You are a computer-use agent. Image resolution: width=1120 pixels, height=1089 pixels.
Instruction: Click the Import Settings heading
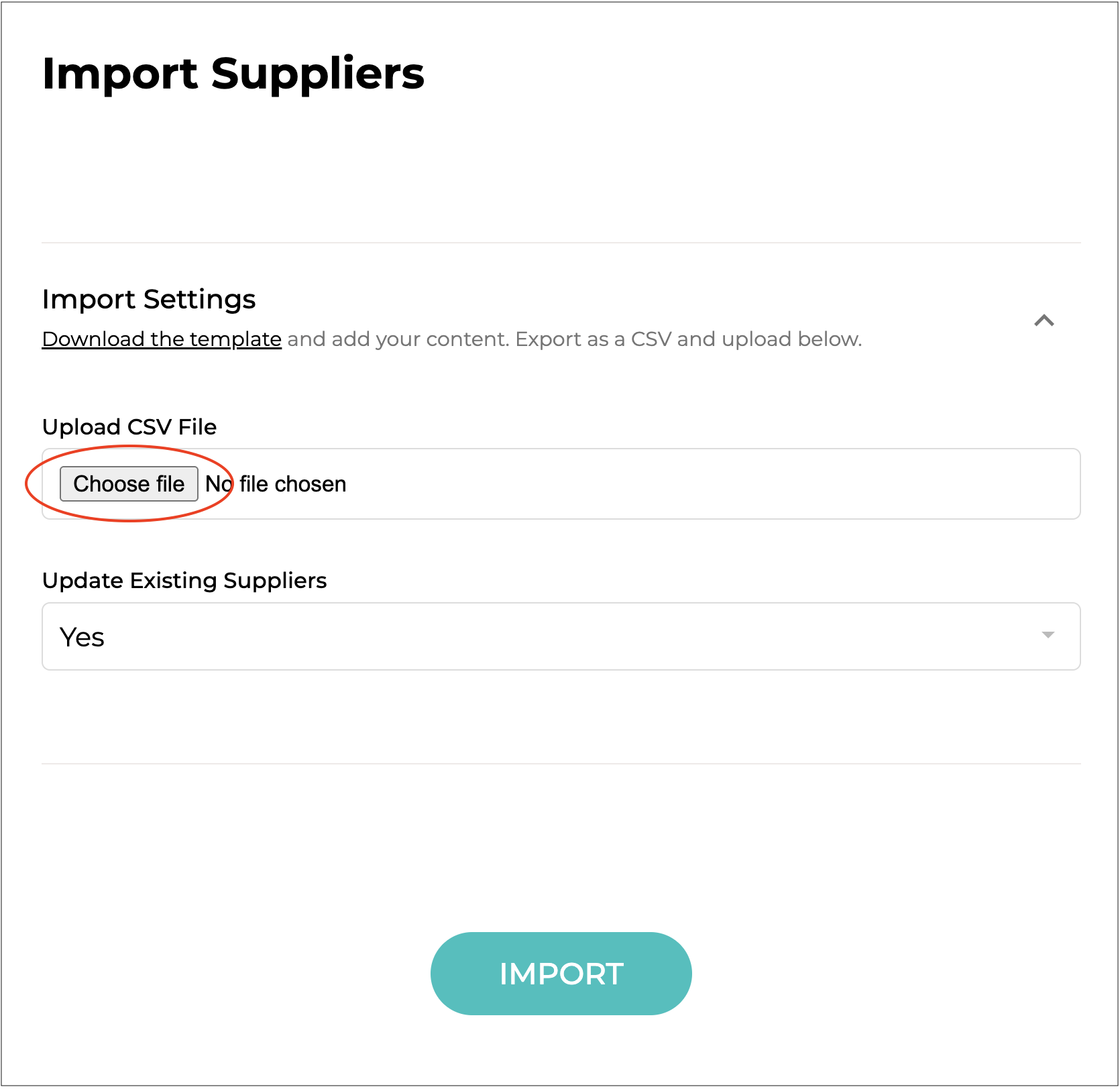149,299
